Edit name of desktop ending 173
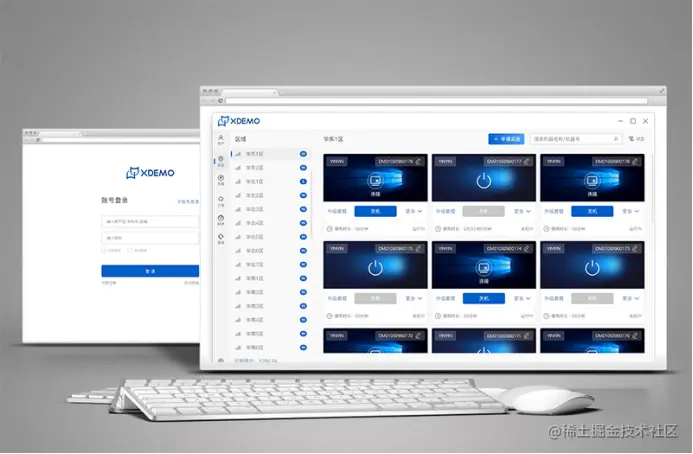Screen dimensions: 693x454 (635, 248)
